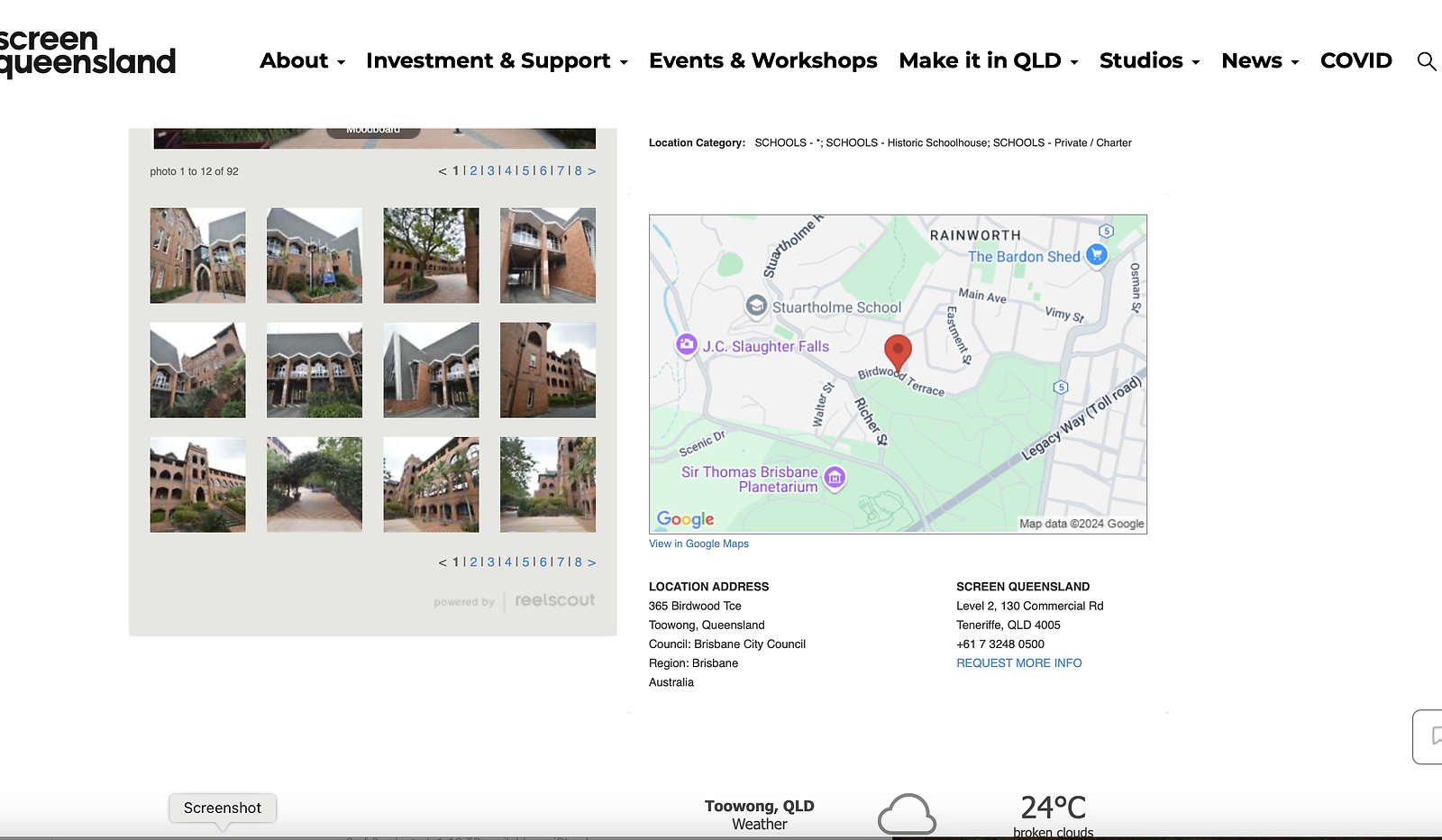Go to page 2 in bottom pagination
This screenshot has height=840, width=1442.
click(x=473, y=562)
